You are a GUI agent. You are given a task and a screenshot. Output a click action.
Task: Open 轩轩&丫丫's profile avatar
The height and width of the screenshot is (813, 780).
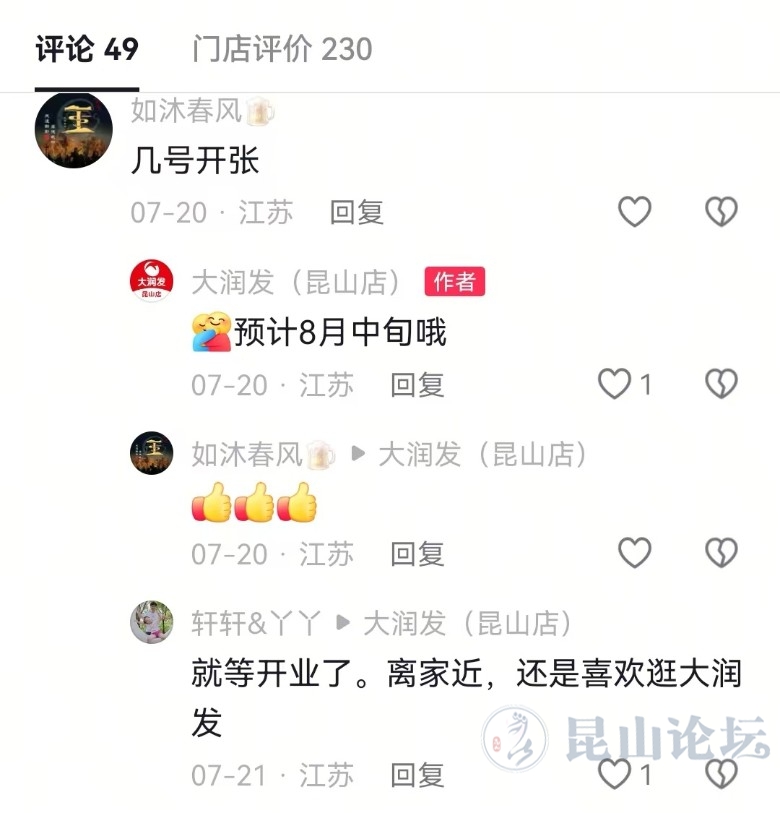151,622
